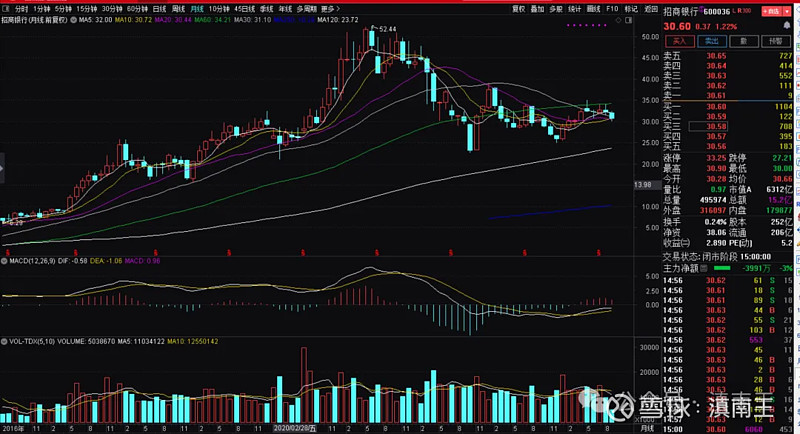800x434 pixels.
Task: Click 买五 bid row 30.56
Action: click(x=728, y=146)
